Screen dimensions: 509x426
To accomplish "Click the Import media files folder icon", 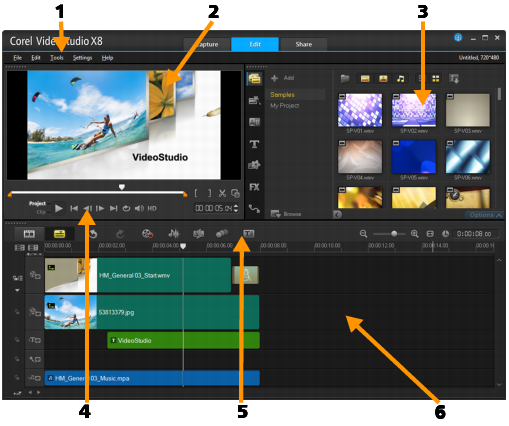I will (345, 79).
